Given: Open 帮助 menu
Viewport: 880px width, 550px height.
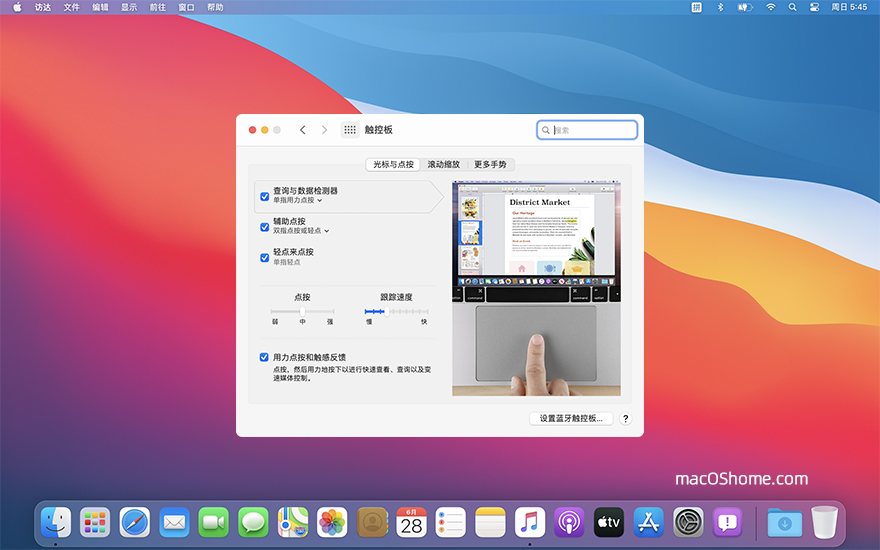Looking at the screenshot, I should 215,7.
